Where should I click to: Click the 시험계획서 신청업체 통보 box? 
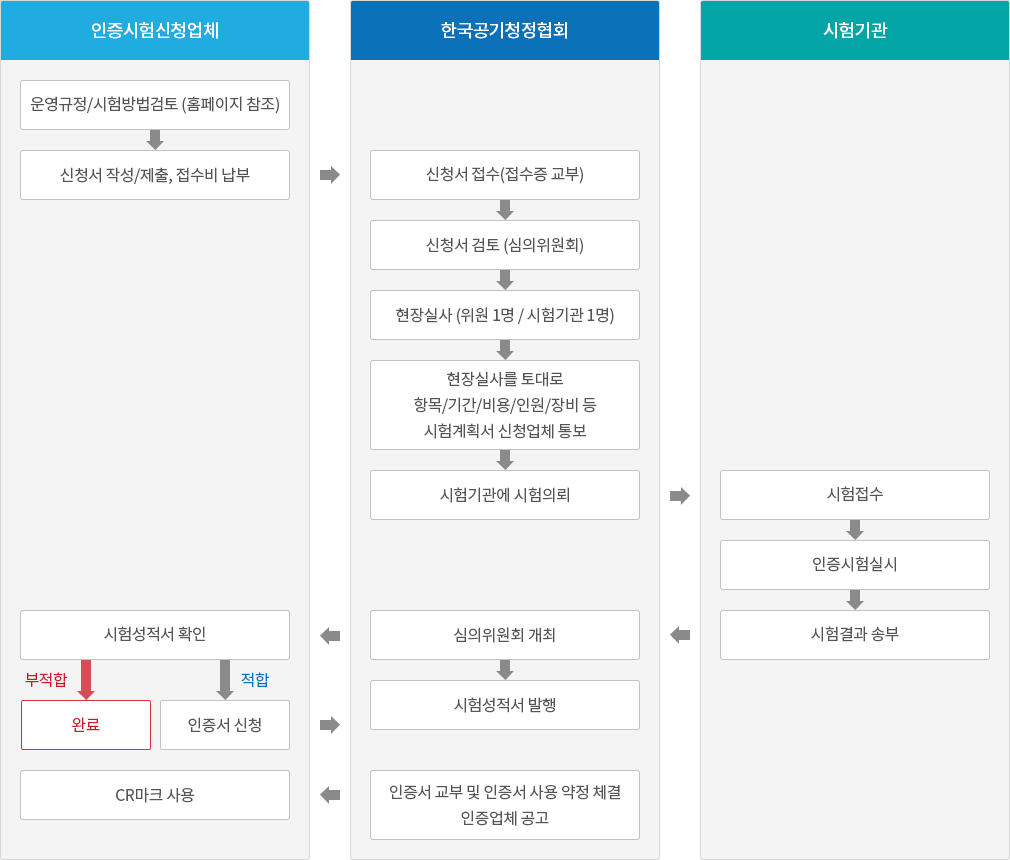505,405
